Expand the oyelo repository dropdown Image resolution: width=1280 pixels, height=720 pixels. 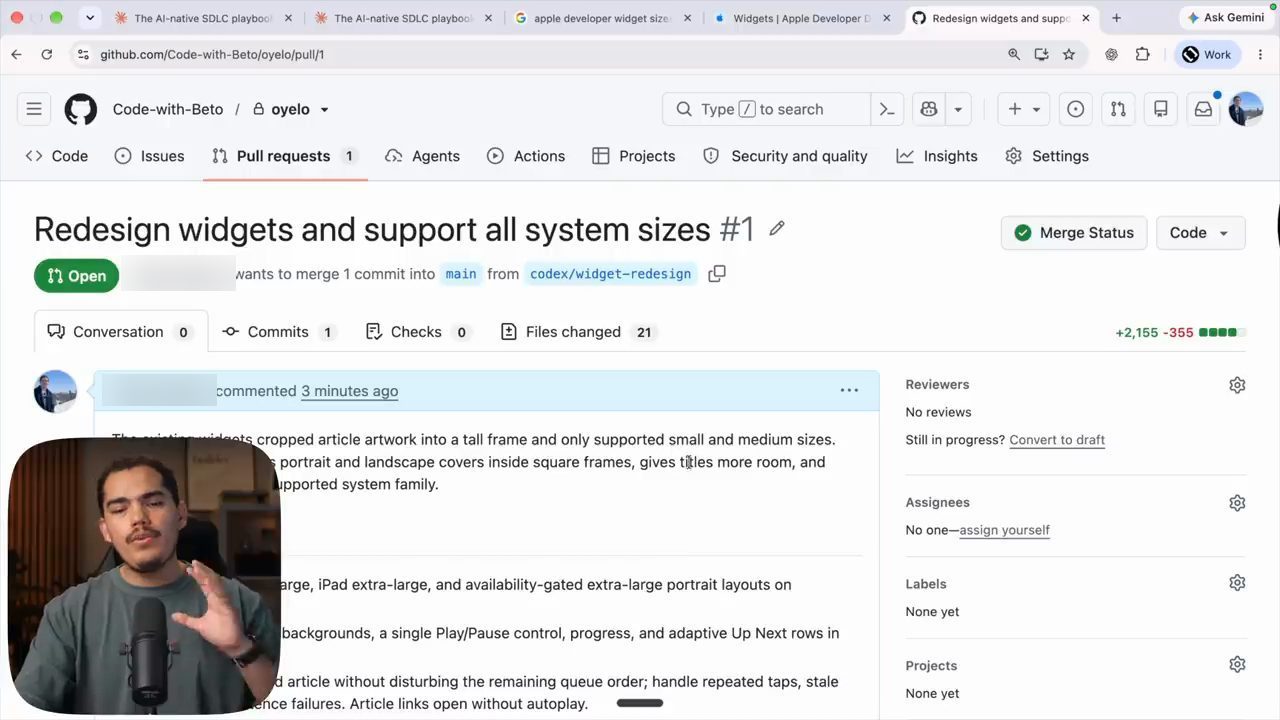[x=324, y=110]
